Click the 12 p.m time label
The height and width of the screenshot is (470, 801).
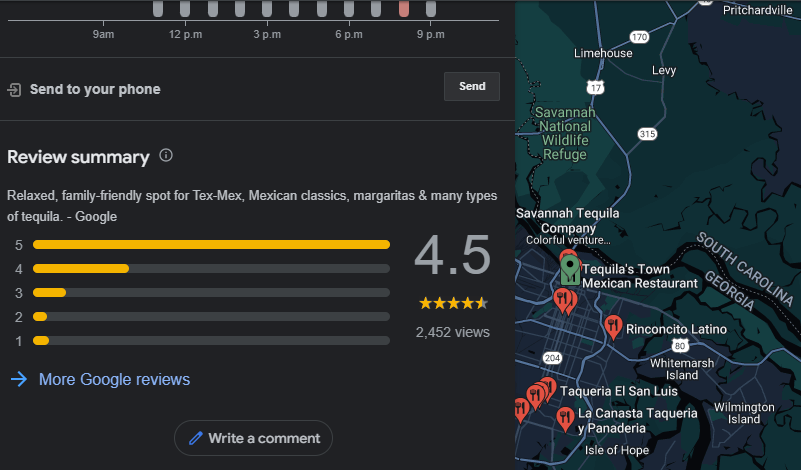coord(185,34)
